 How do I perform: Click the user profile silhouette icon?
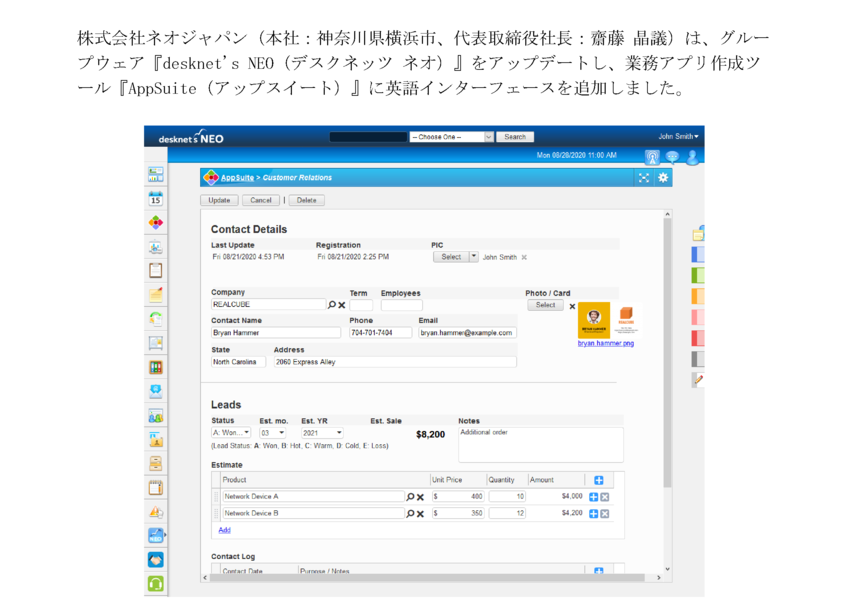tap(692, 157)
